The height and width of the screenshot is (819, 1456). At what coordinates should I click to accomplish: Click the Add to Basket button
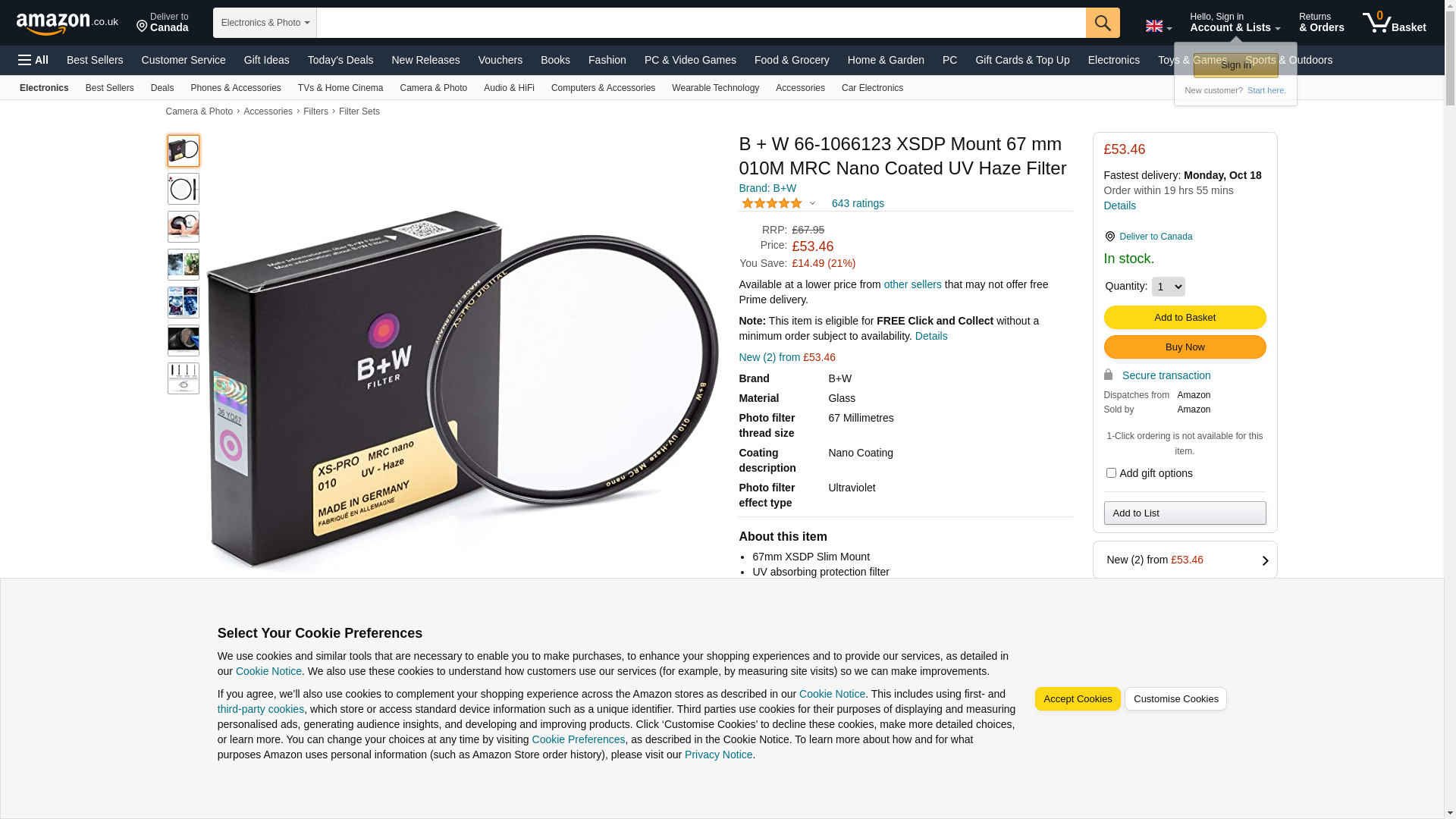1185,318
